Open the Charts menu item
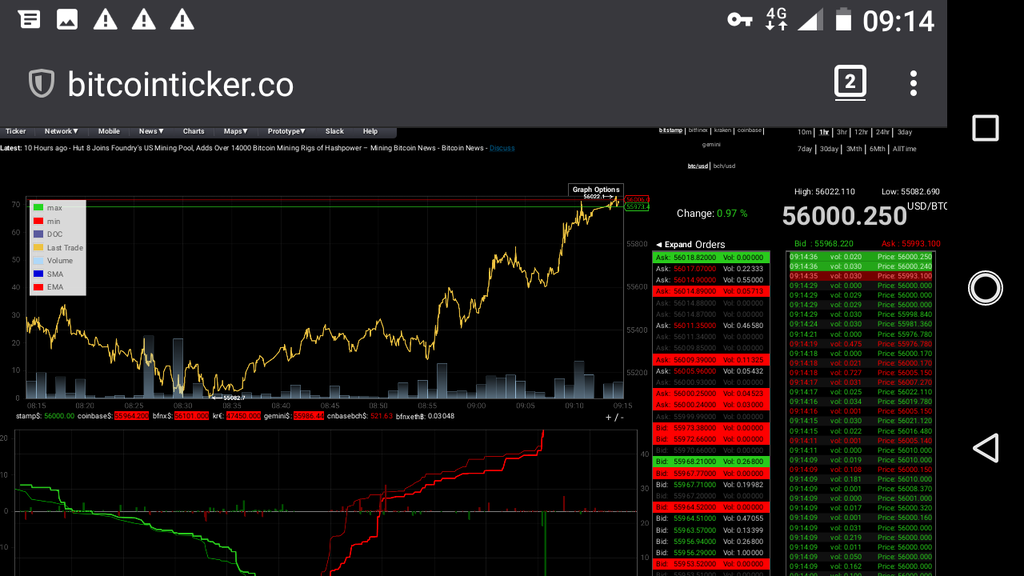 pyautogui.click(x=193, y=131)
